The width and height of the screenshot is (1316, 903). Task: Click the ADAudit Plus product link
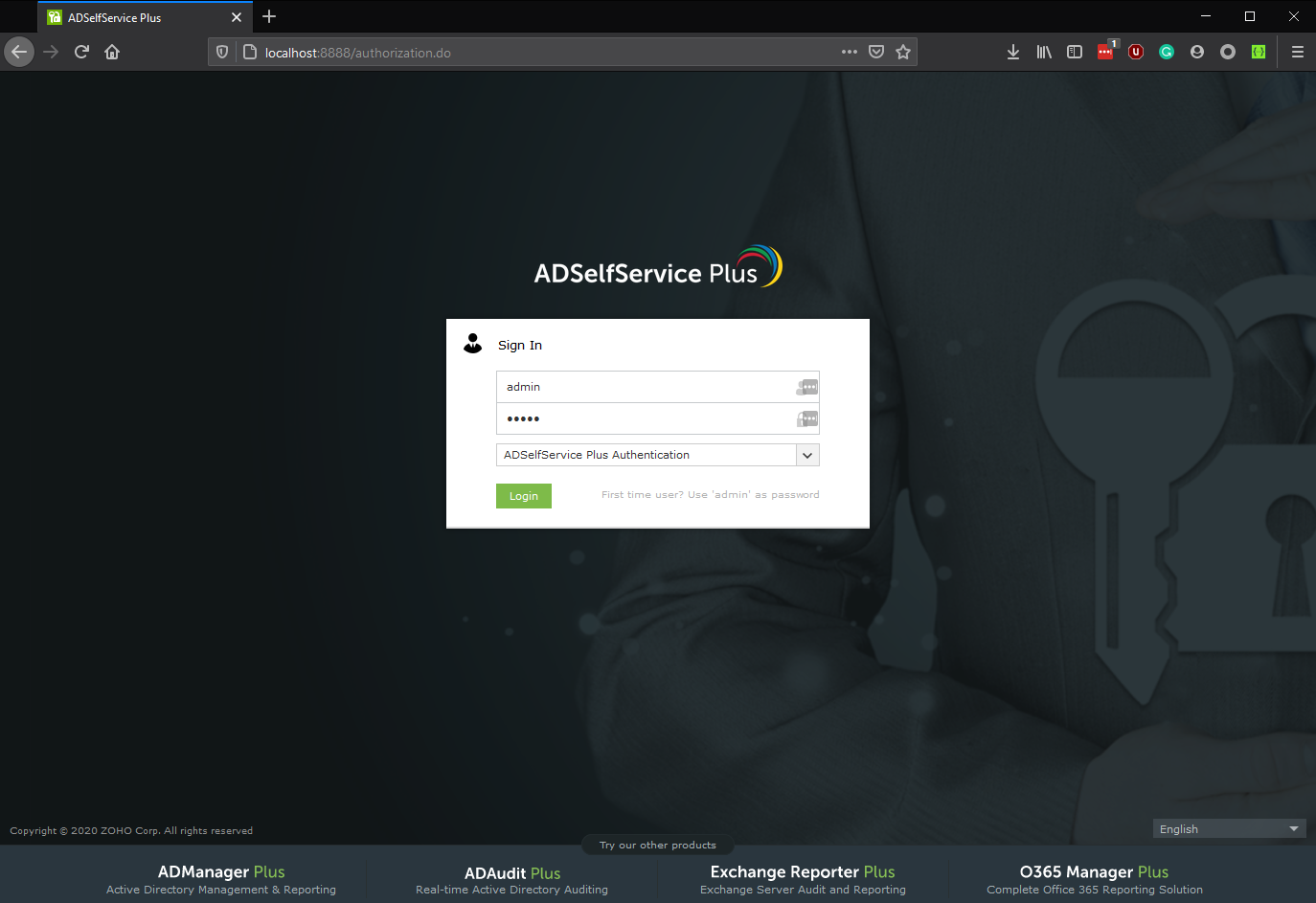(511, 872)
